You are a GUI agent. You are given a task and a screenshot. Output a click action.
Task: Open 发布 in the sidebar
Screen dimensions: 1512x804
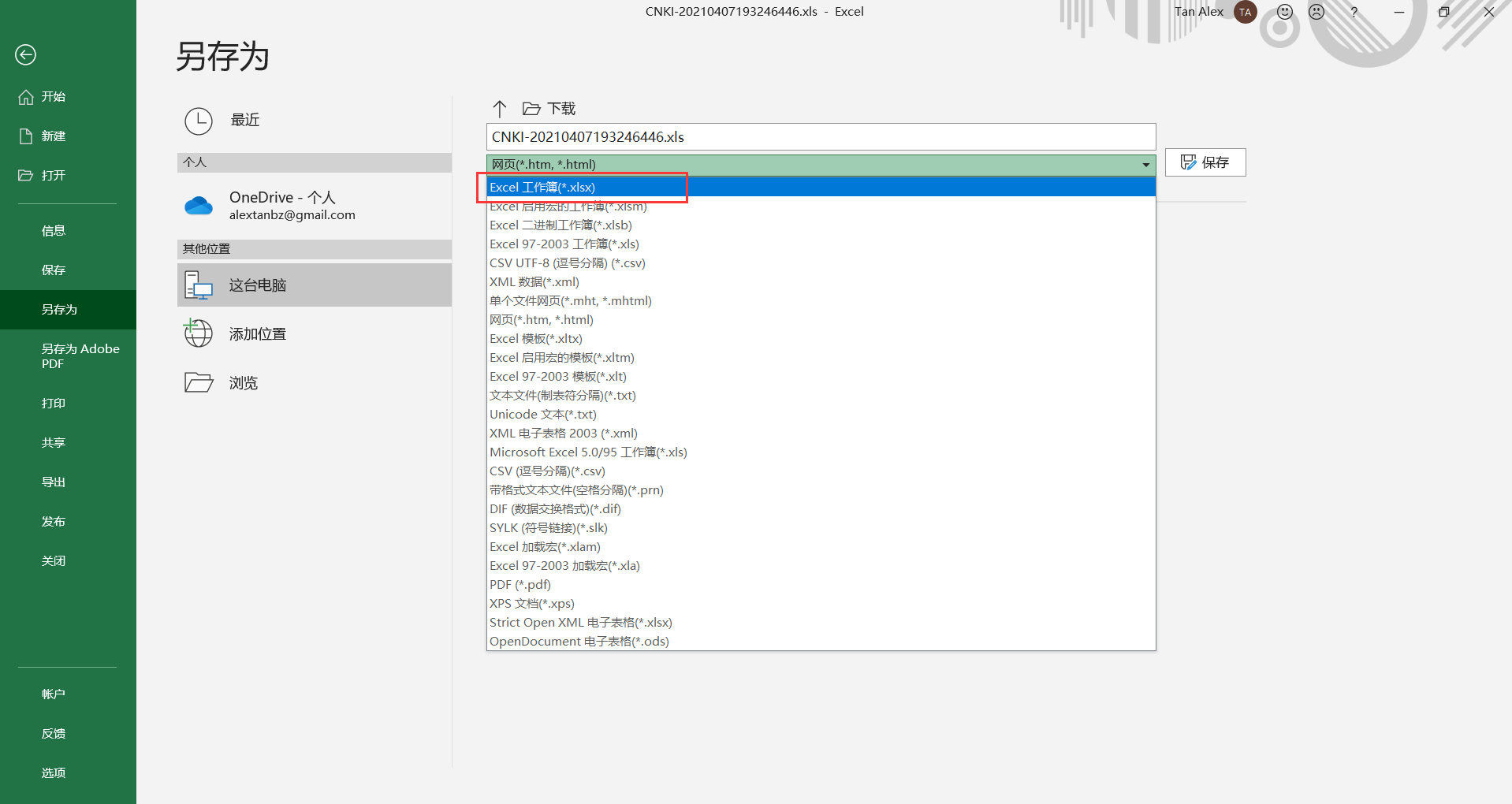click(68, 522)
